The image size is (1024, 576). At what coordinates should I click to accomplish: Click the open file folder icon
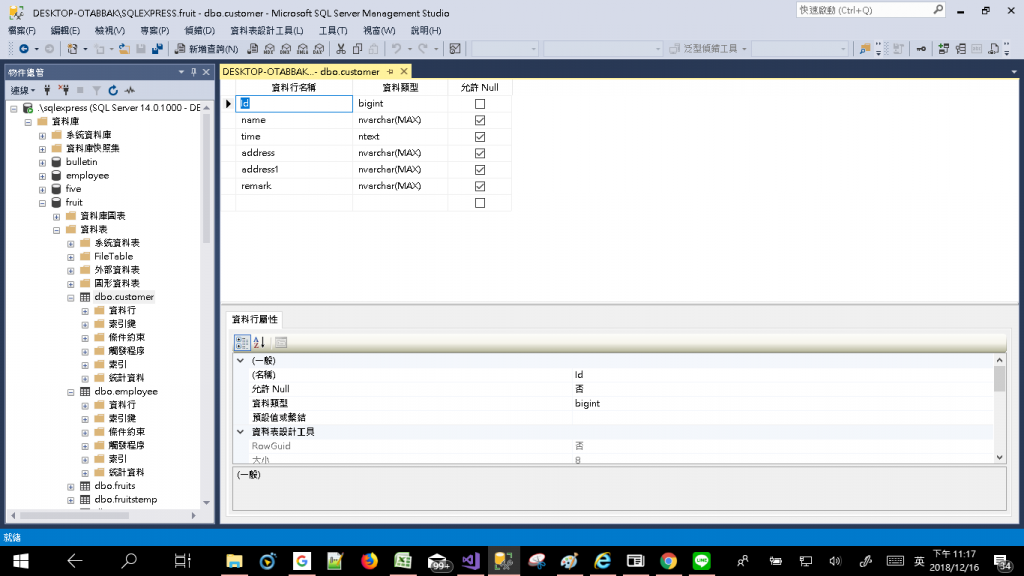[x=124, y=49]
